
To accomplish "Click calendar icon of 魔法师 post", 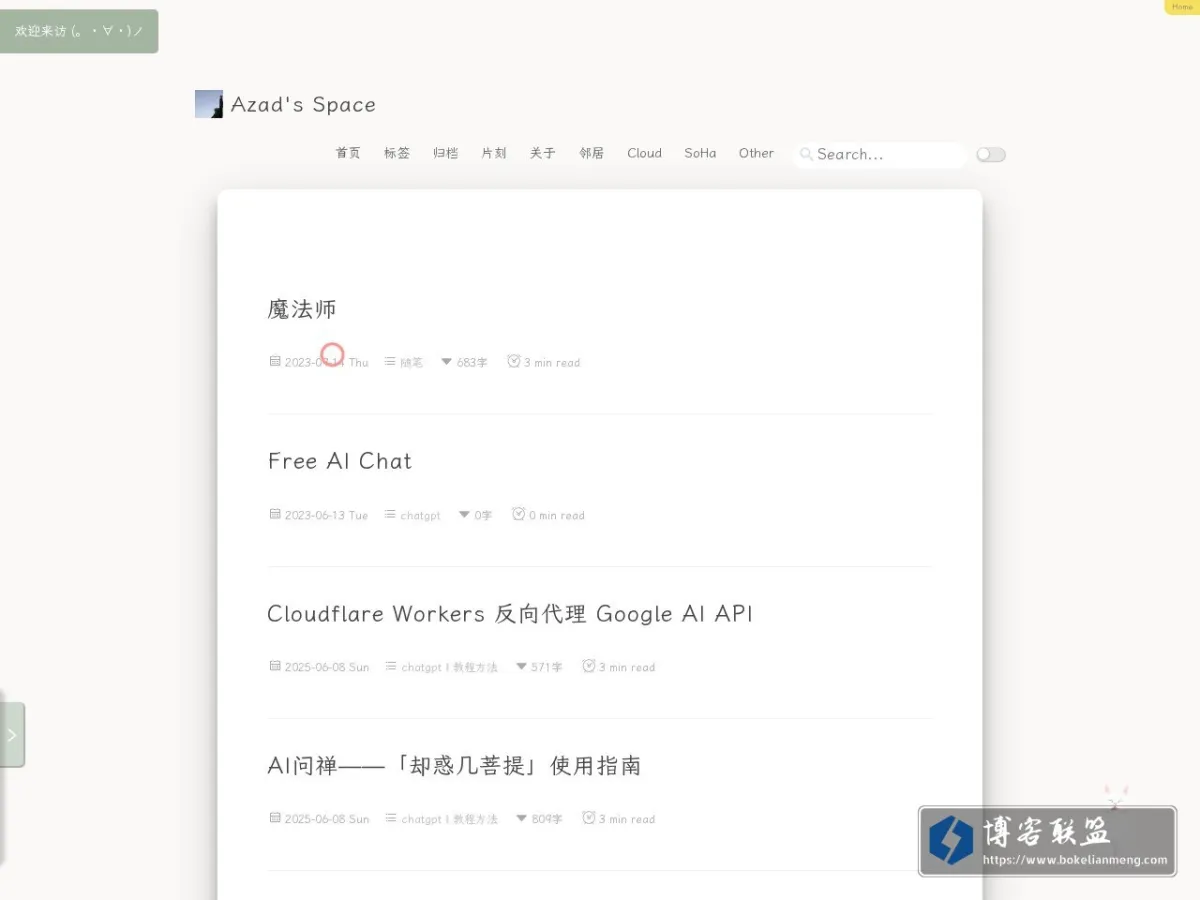I will click(x=275, y=361).
